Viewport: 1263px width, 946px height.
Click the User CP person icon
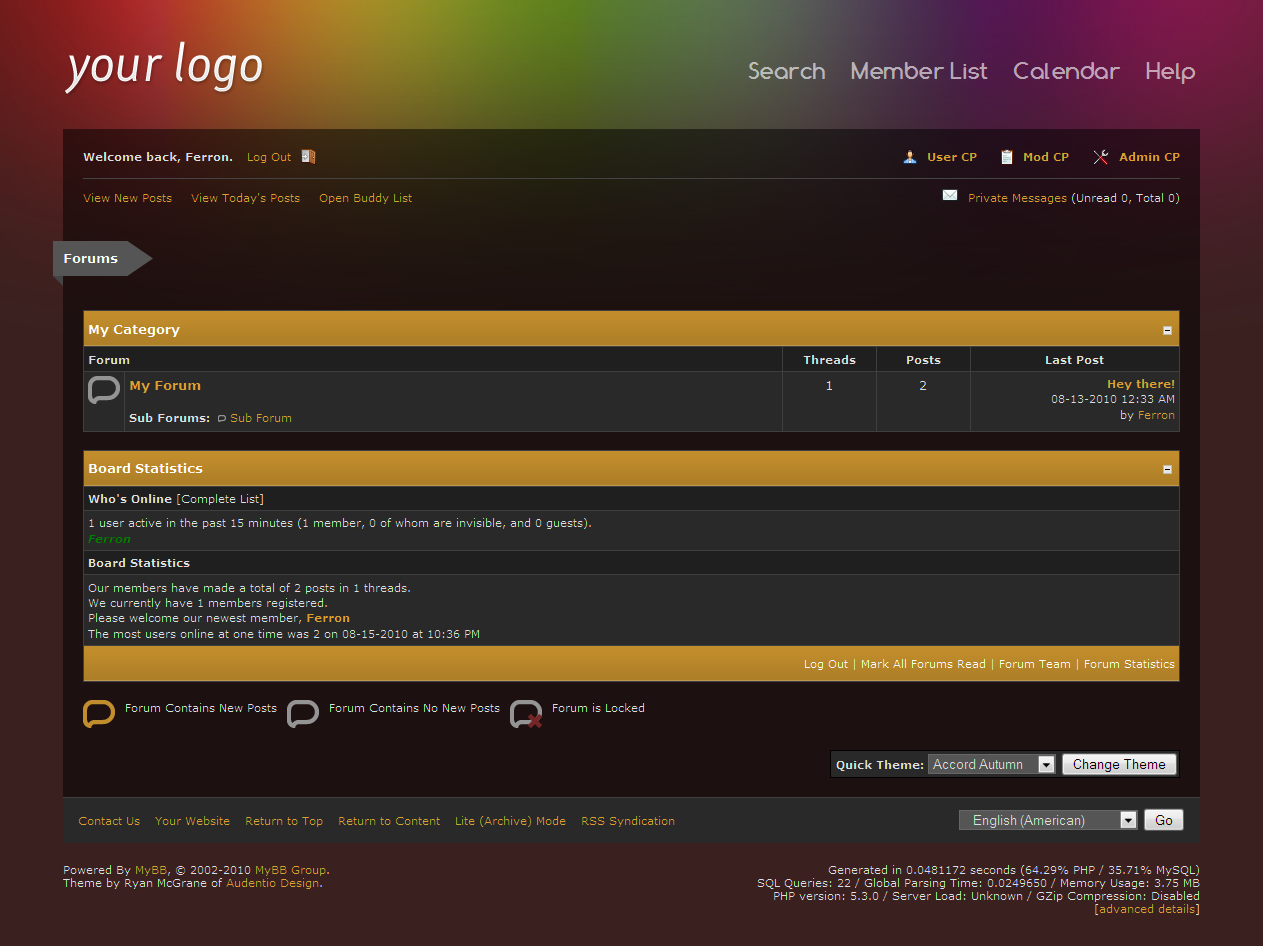pyautogui.click(x=910, y=157)
